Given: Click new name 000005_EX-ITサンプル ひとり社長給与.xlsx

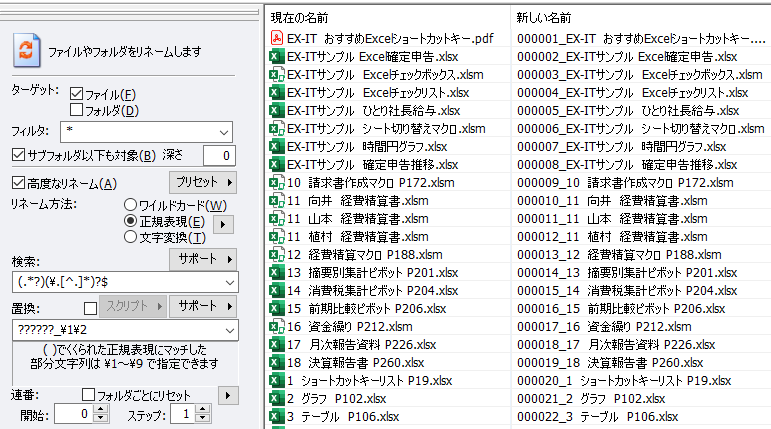Looking at the screenshot, I should click(628, 111).
